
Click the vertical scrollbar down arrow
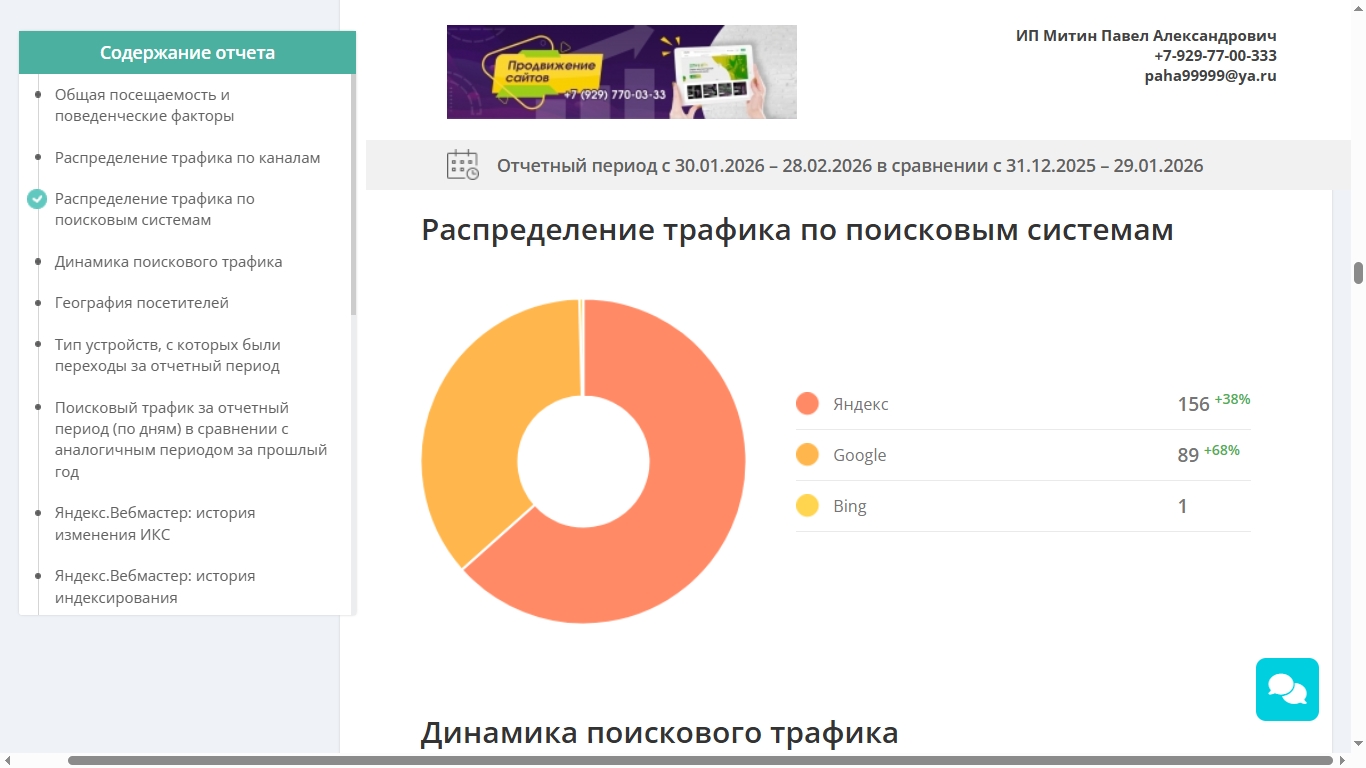pyautogui.click(x=1358, y=744)
